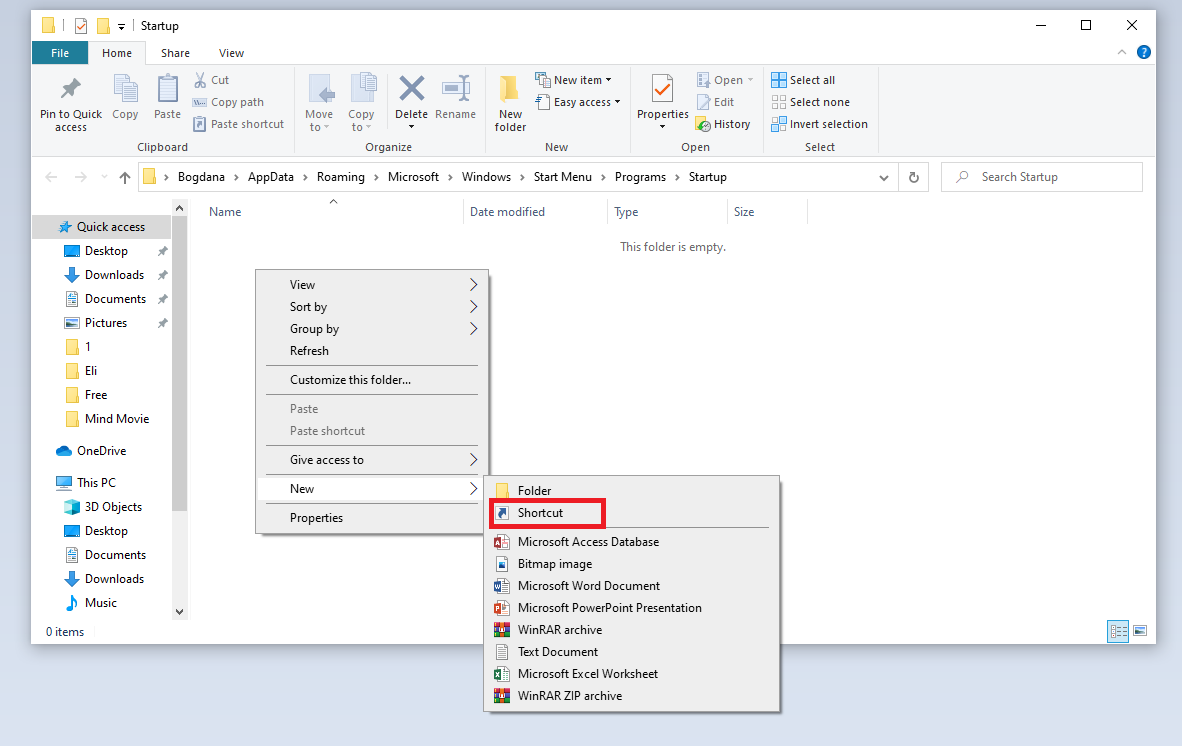Refresh the folder with the address bar refresh icon
The width and height of the screenshot is (1182, 746).
pyautogui.click(x=913, y=176)
